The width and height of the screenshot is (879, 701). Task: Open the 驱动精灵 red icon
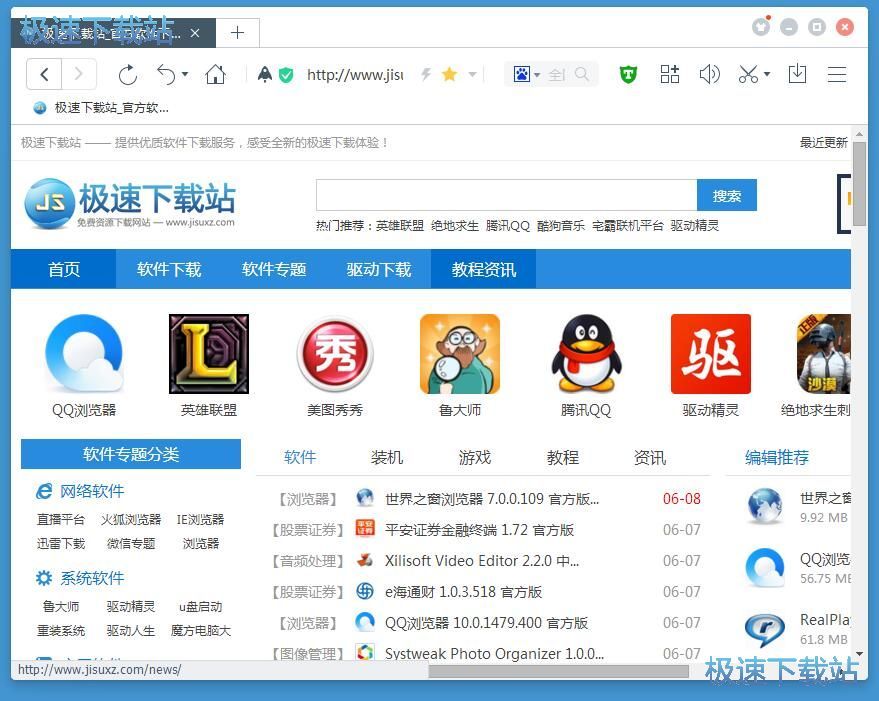click(711, 353)
